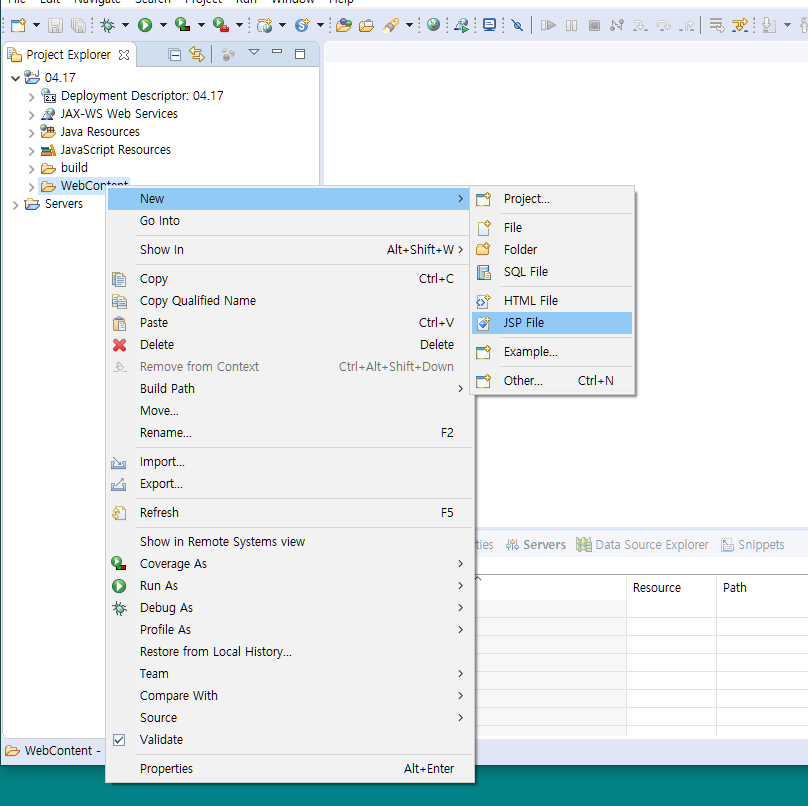Toggle Skip All Breakpoints icon
This screenshot has width=808, height=806.
(517, 25)
